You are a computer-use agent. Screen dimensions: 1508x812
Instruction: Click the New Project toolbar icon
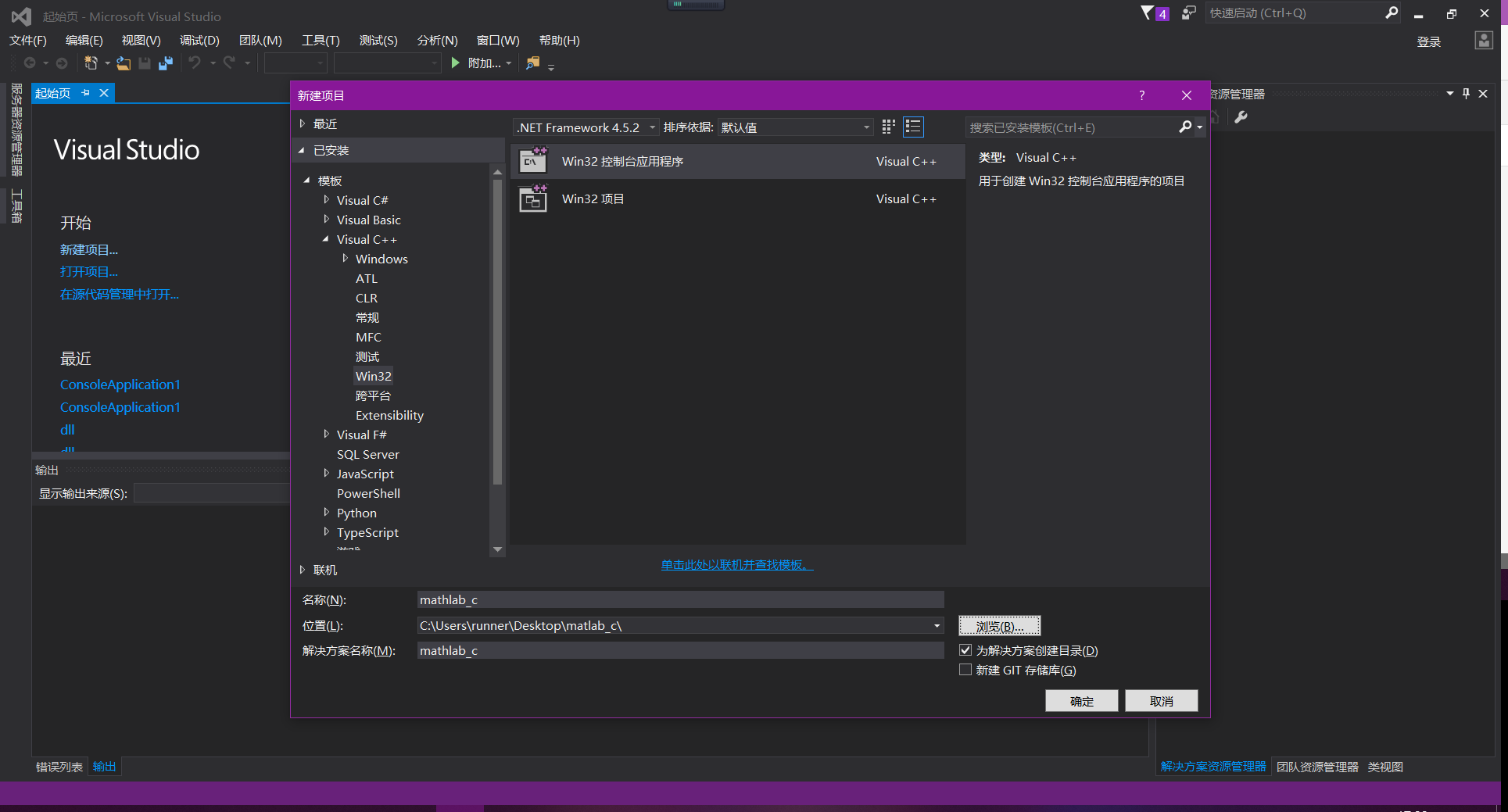coord(91,63)
